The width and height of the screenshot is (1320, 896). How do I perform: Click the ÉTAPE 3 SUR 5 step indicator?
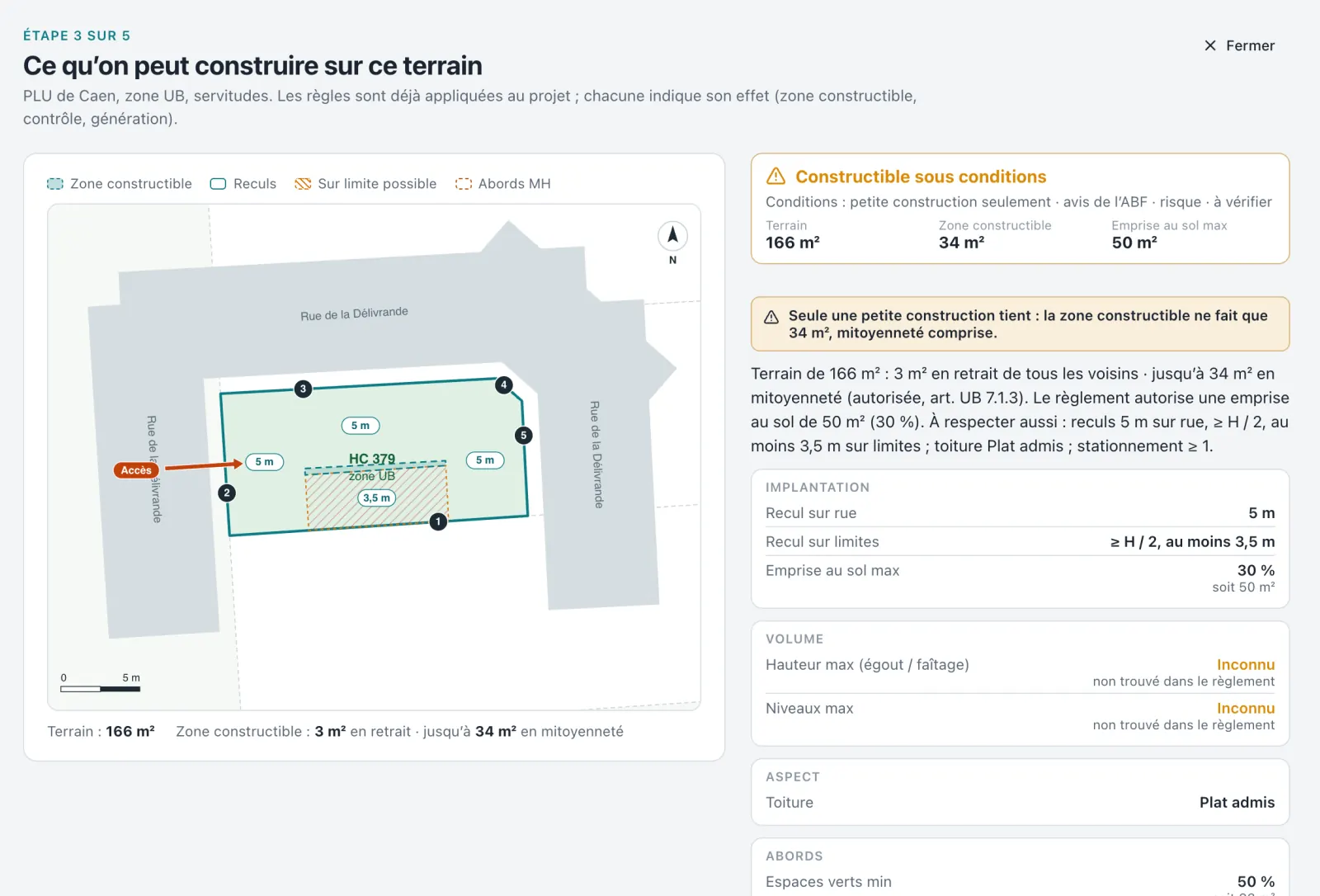tap(77, 35)
